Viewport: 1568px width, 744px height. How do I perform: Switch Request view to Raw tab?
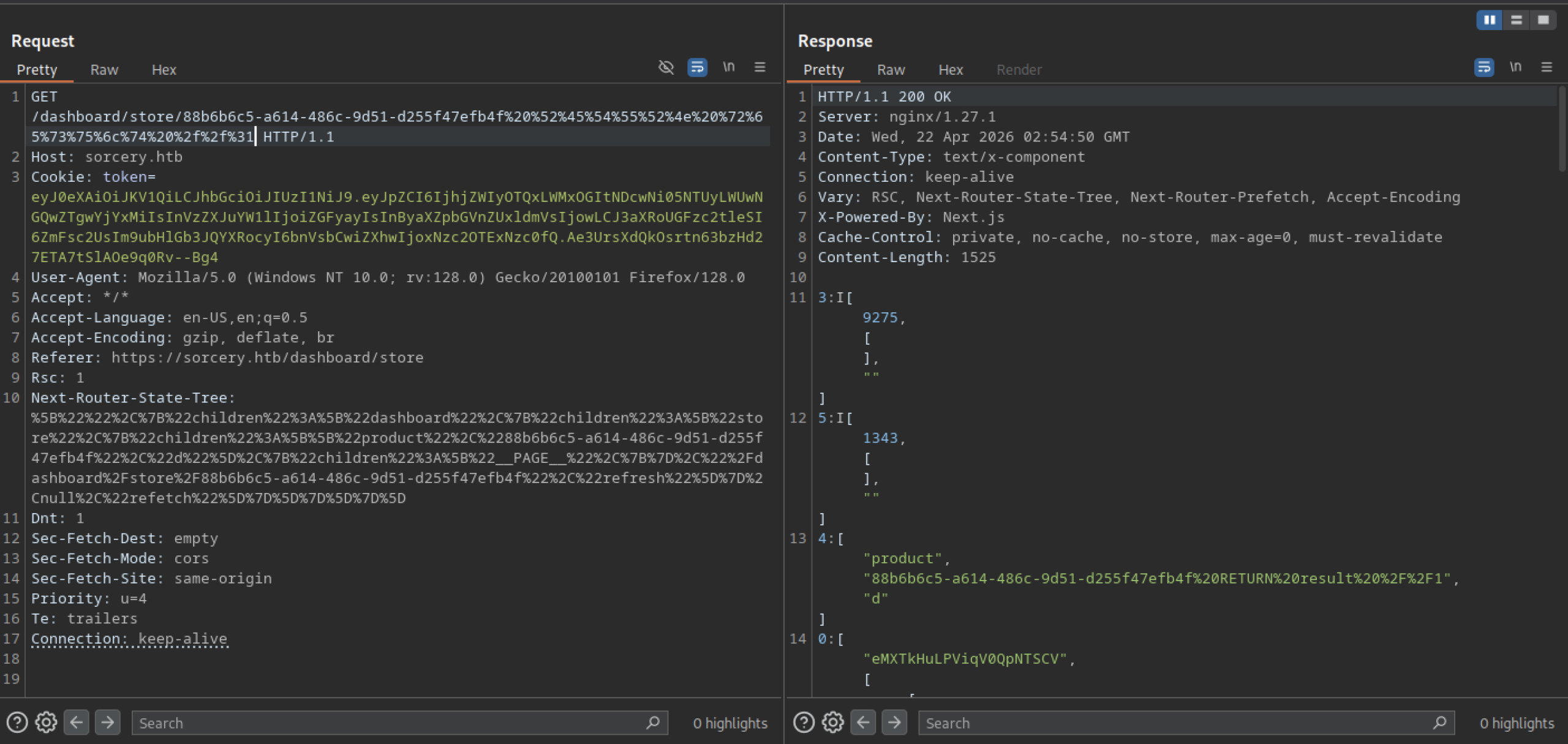[x=104, y=70]
